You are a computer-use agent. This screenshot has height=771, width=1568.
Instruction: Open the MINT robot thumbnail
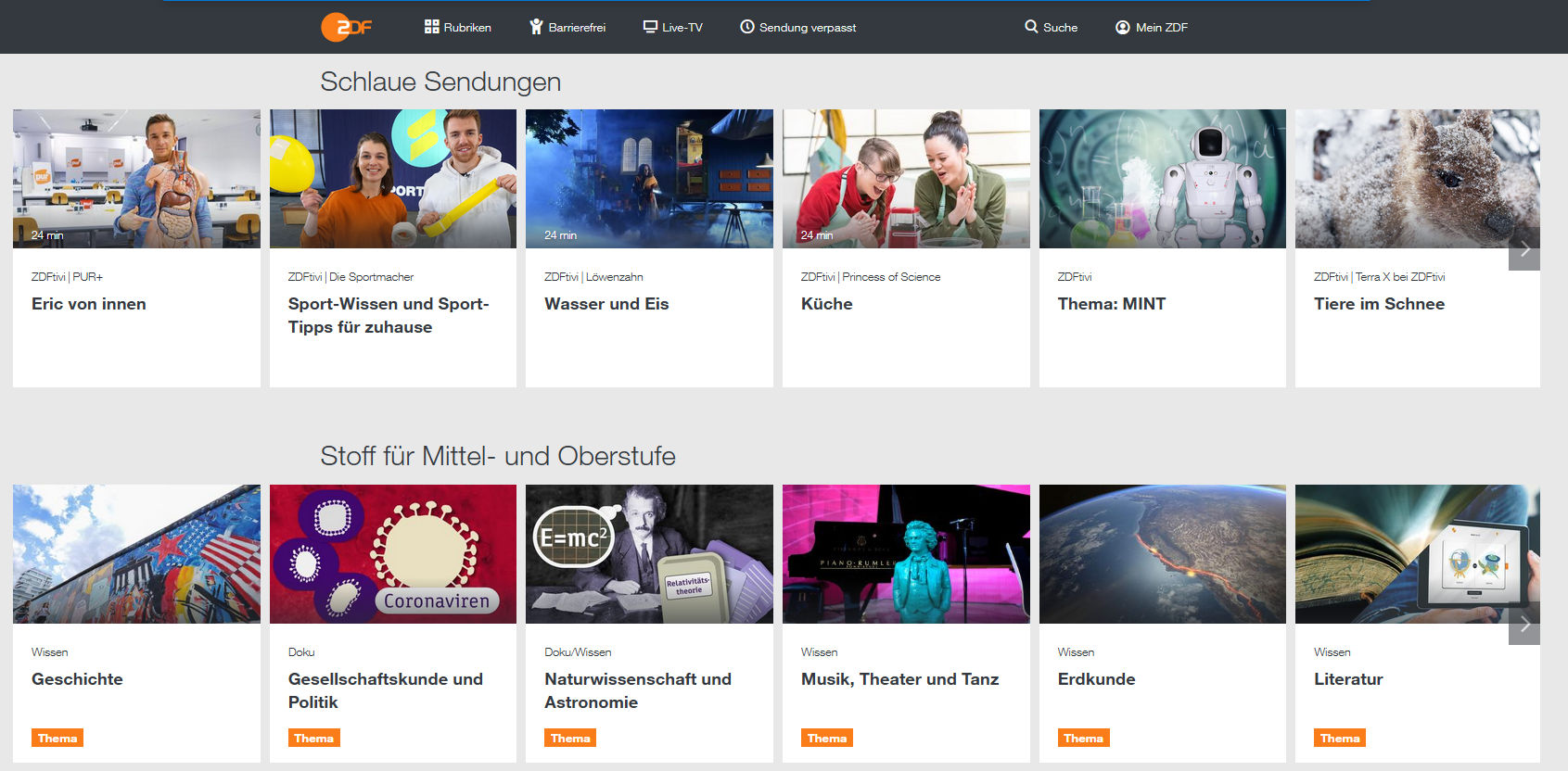pyautogui.click(x=1163, y=179)
